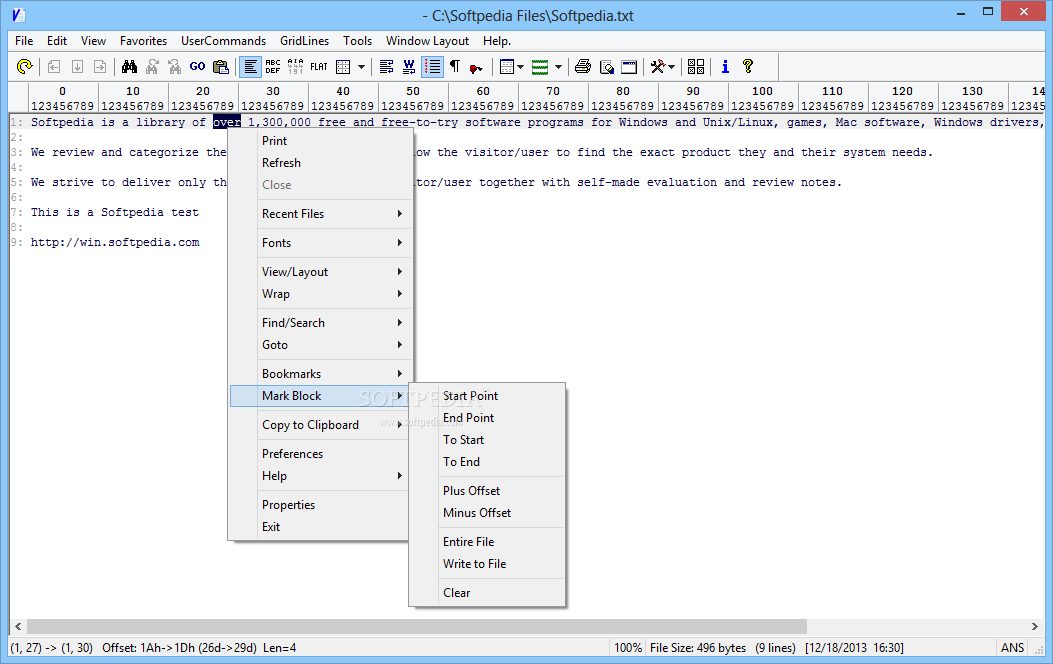Expand the Bookmarks submenu

coord(320,374)
